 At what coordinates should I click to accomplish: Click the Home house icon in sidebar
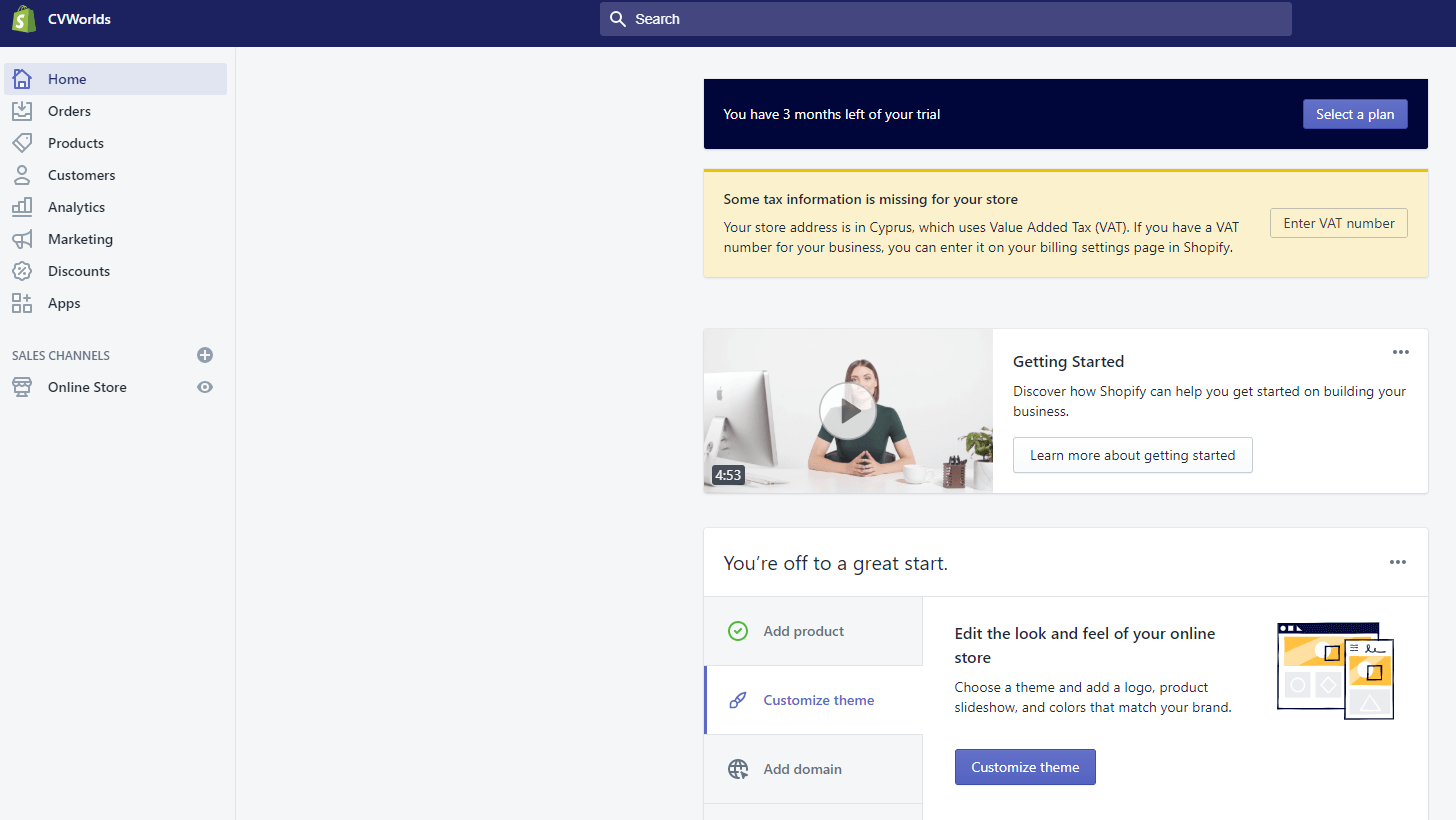click(x=22, y=79)
